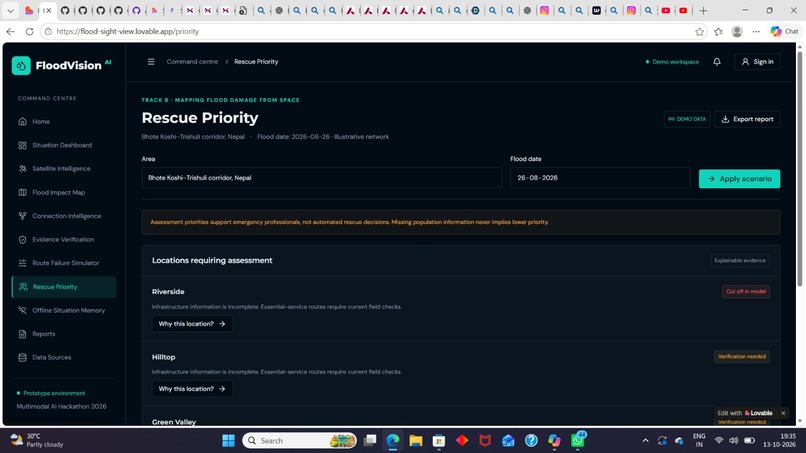Viewport: 806px width, 453px height.
Task: Click the Demo workspace indicator
Action: click(x=672, y=62)
